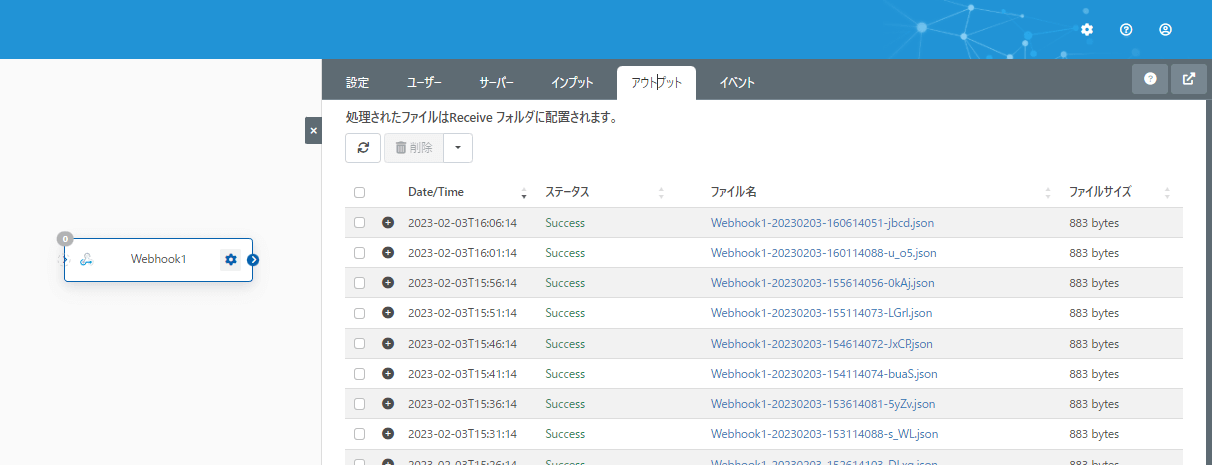Check the row for Webhook1-20230203-155614056-0kAj.json
Image resolution: width=1212 pixels, height=465 pixels.
tap(360, 283)
